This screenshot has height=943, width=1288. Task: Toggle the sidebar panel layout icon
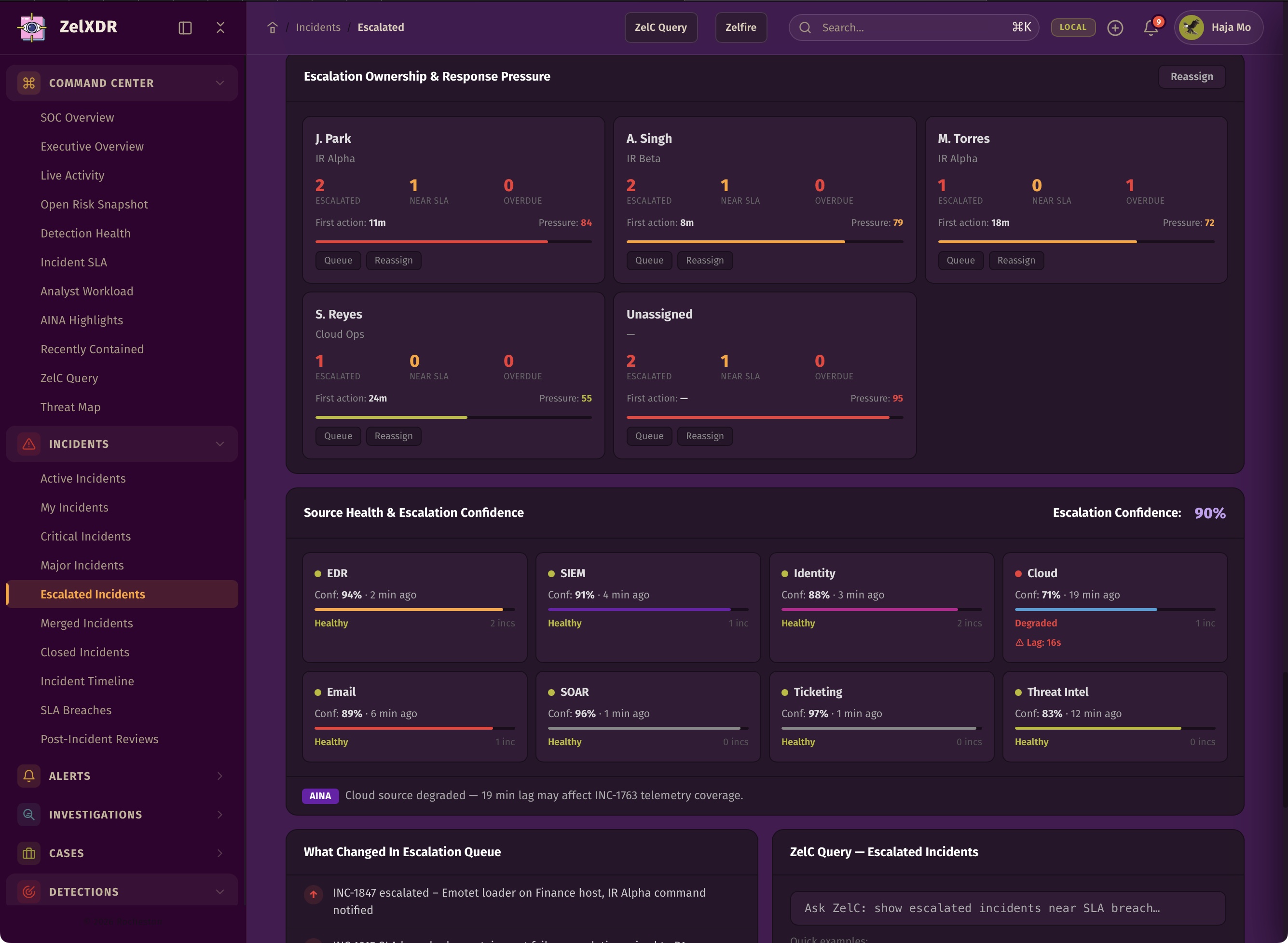(185, 28)
